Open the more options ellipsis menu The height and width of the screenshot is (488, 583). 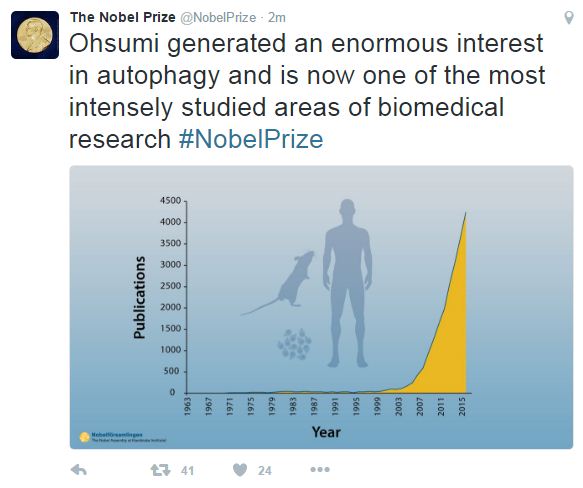click(320, 470)
